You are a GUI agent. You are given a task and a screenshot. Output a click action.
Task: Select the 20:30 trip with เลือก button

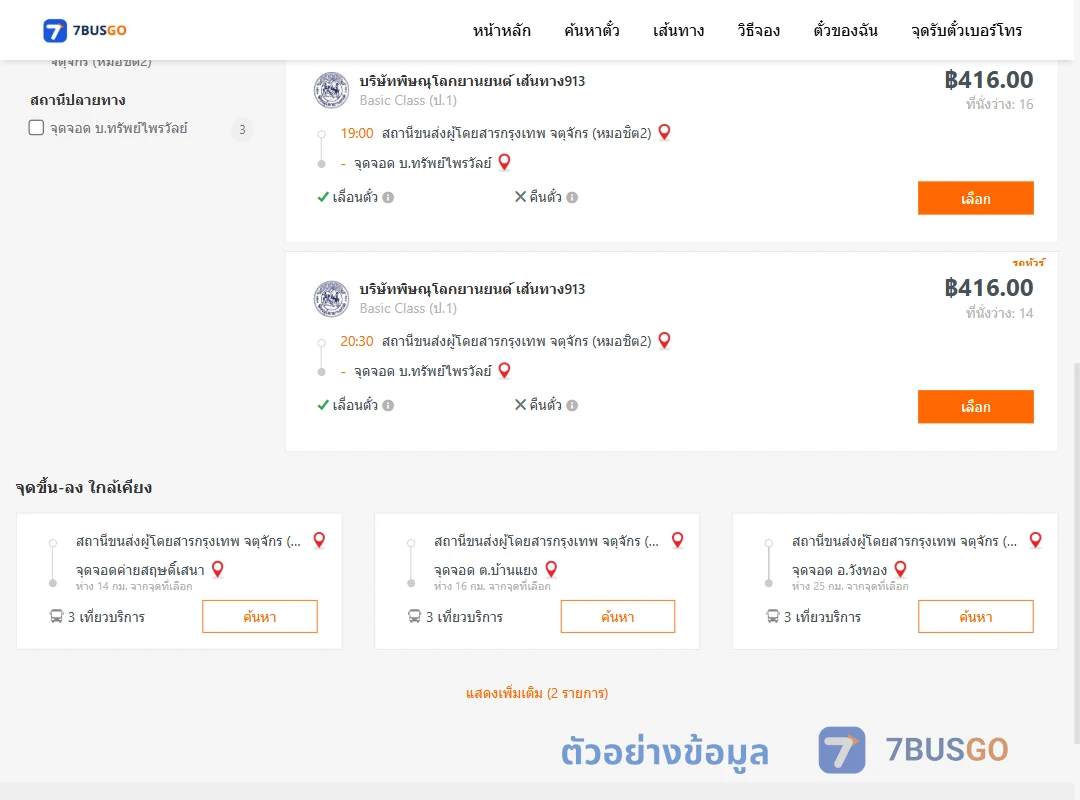975,407
